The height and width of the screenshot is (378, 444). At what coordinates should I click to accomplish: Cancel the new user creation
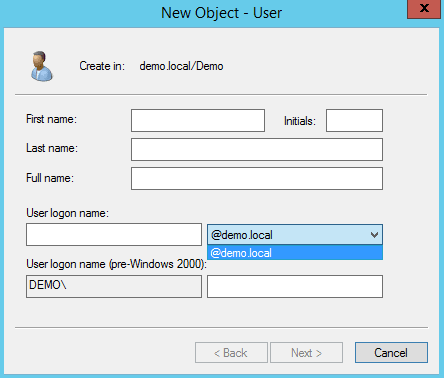(x=391, y=352)
